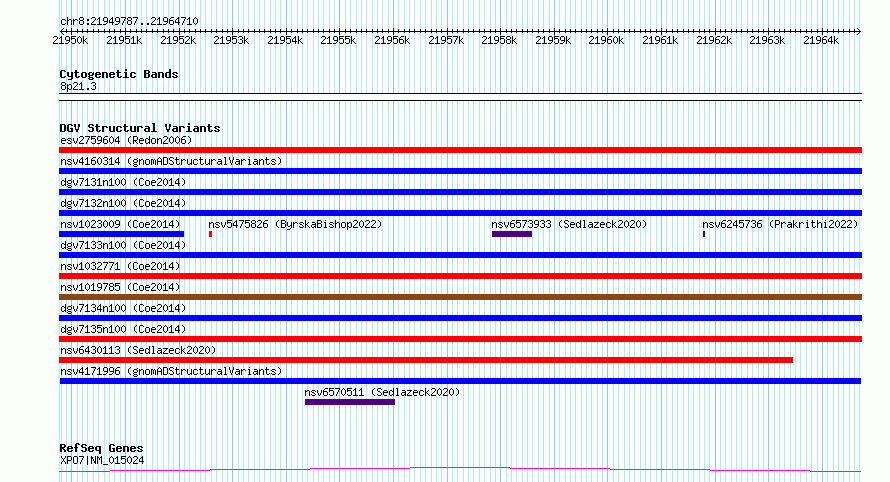Click the 21953k ruler tick label

pyautogui.click(x=231, y=40)
